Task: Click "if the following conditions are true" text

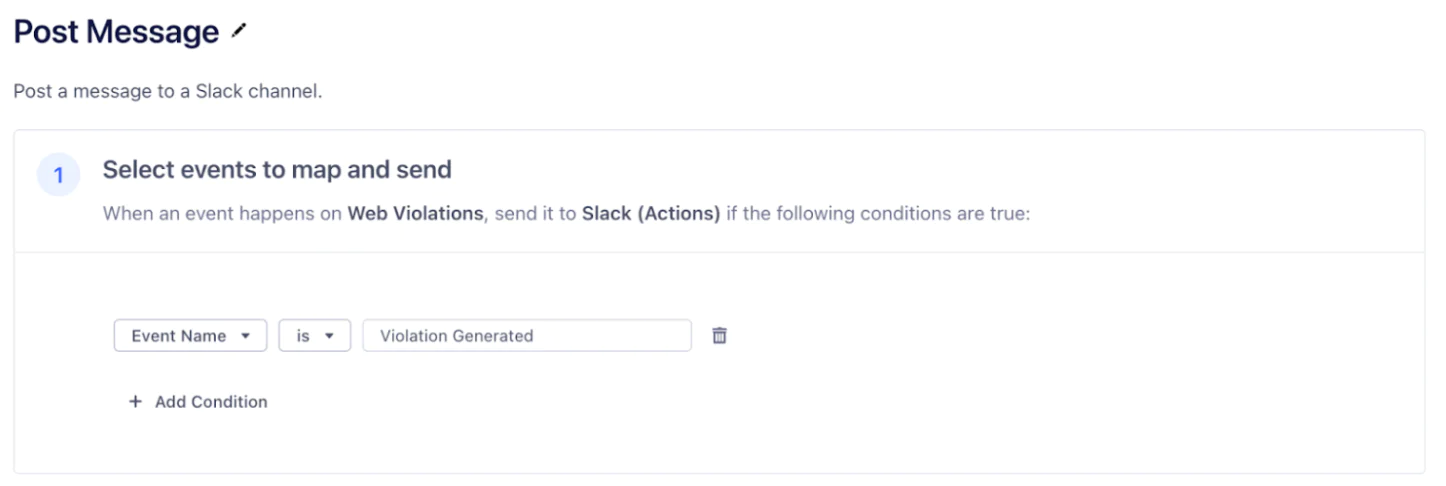Action: click(x=877, y=214)
